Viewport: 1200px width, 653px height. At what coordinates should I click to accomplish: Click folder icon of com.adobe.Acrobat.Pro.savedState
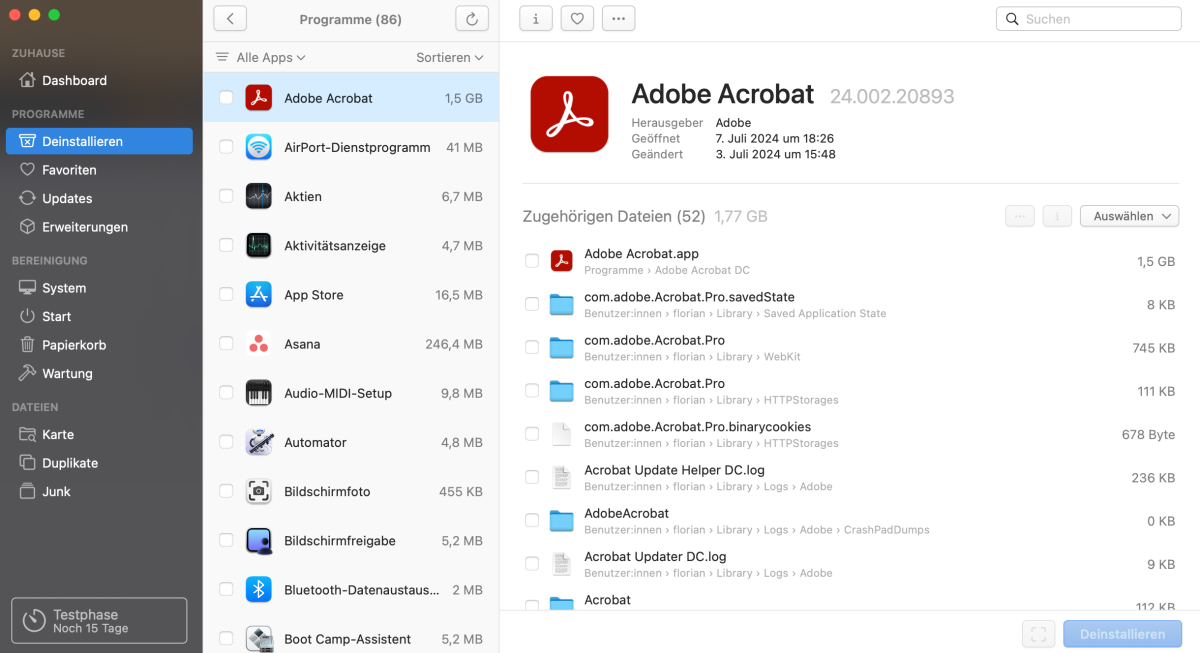(562, 304)
